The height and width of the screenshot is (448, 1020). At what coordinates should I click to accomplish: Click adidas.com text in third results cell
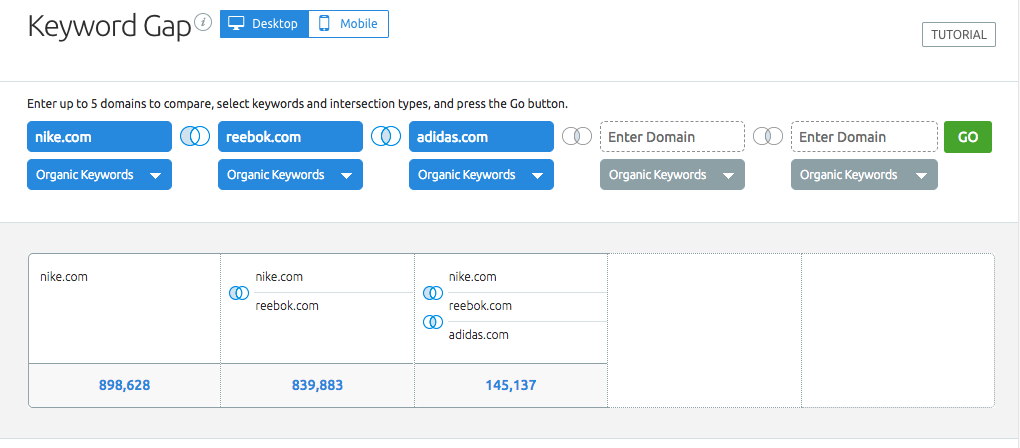pyautogui.click(x=479, y=335)
